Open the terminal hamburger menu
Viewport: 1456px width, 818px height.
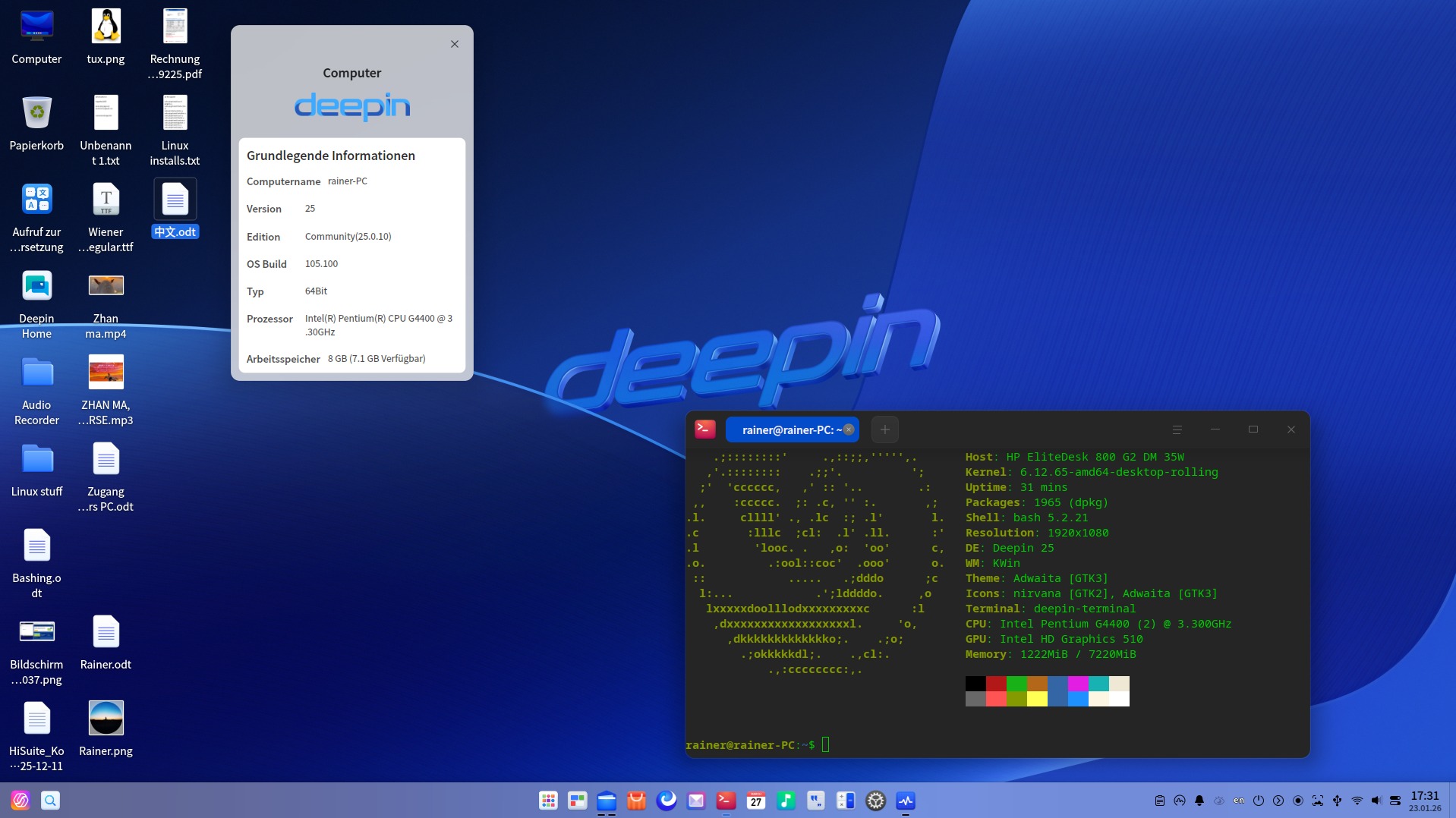point(1177,429)
